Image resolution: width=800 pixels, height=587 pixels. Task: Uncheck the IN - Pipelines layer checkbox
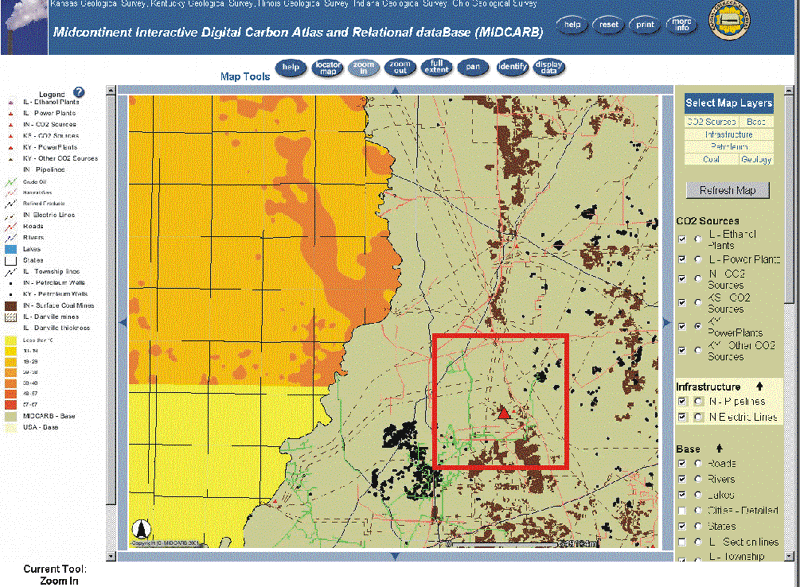click(x=682, y=401)
